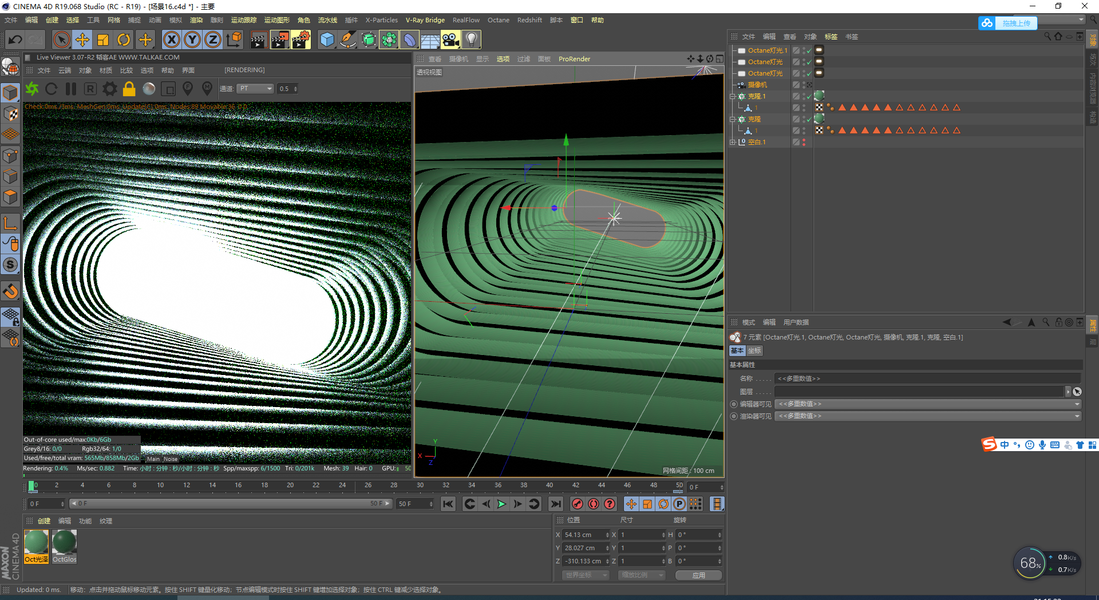Screen dimensions: 1099x600
Task: Select the 摄像机 object row
Action: pos(757,85)
